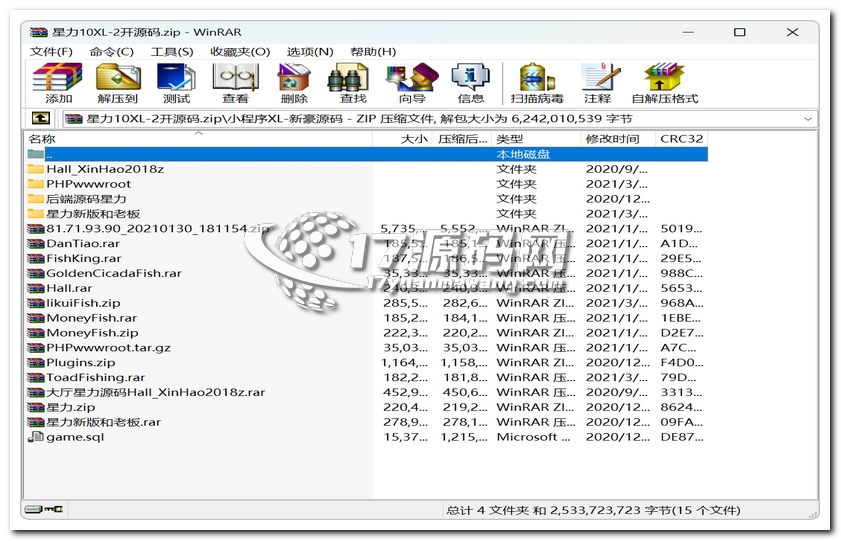This screenshot has height=541, width=841.
Task: Open the Commands (命令) menu
Action: (112, 52)
